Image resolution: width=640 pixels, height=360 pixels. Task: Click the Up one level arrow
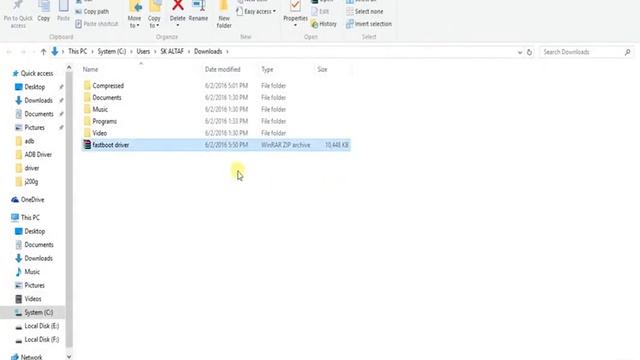coord(43,52)
